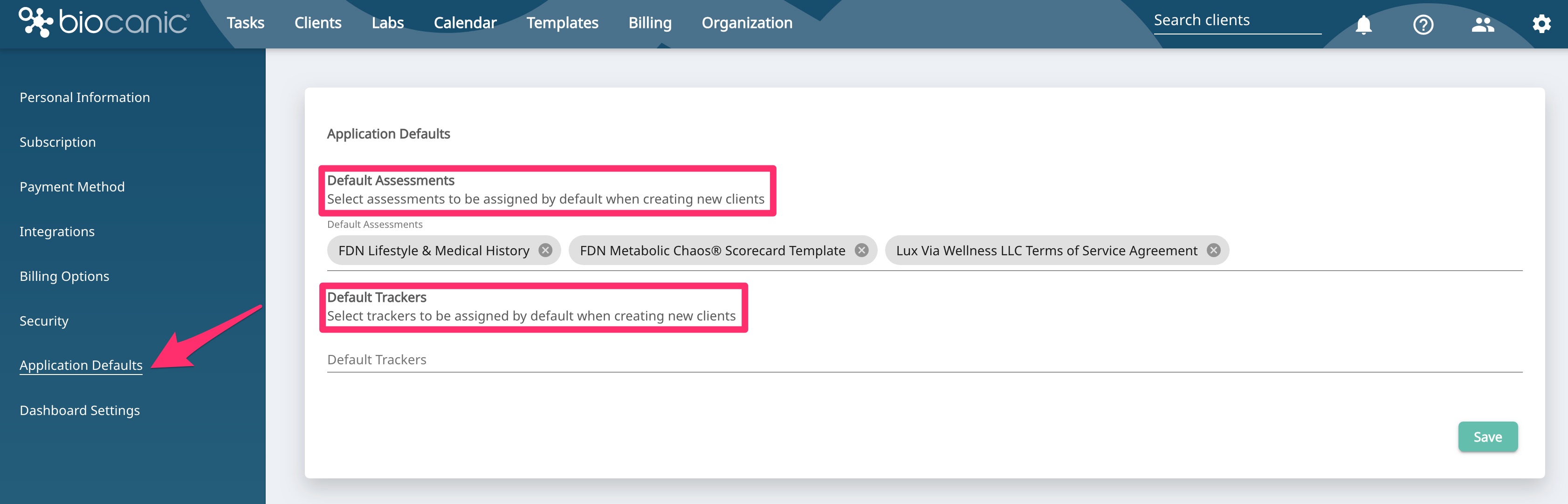This screenshot has height=504, width=1568.
Task: Click the Default Trackers selection field
Action: pos(730,360)
